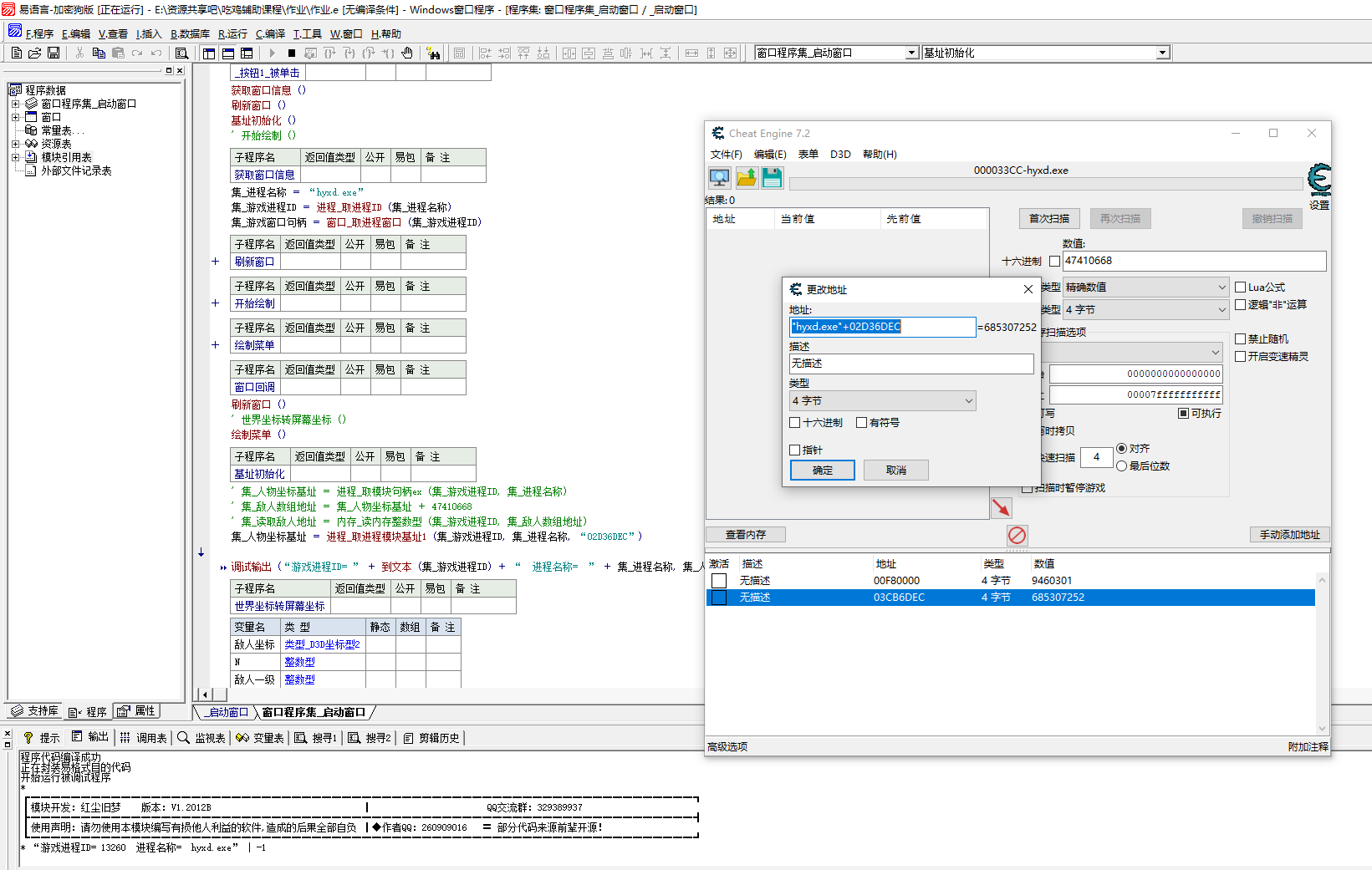The image size is (1372, 870).
Task: Open the 4 字节 value type dropdown in main window
Action: 1145,309
